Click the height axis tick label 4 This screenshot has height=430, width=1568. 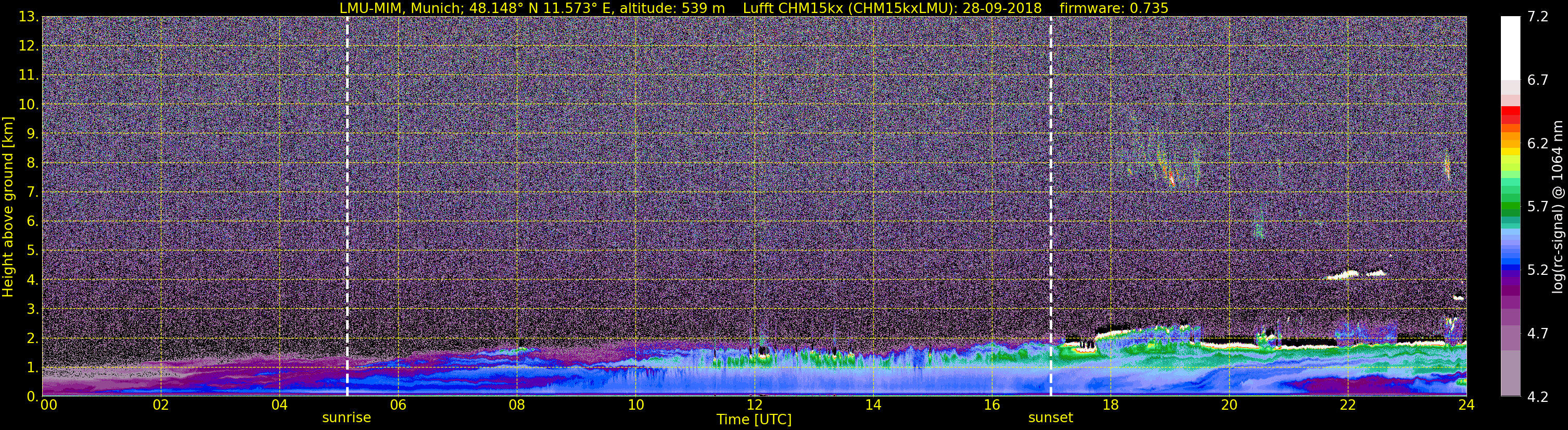pyautogui.click(x=32, y=280)
